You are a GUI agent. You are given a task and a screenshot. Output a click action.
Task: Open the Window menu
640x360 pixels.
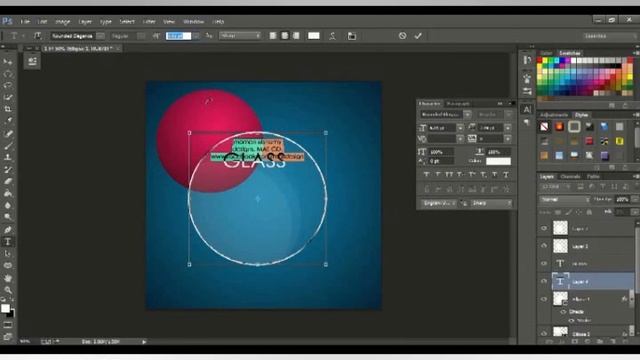[193, 22]
